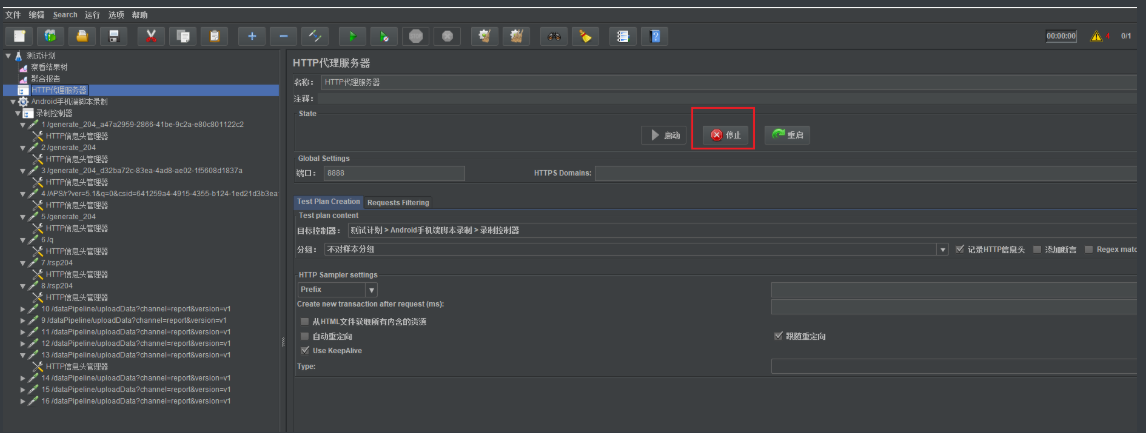Open the 运行 menu
Screen dimensions: 1146x433
point(92,15)
